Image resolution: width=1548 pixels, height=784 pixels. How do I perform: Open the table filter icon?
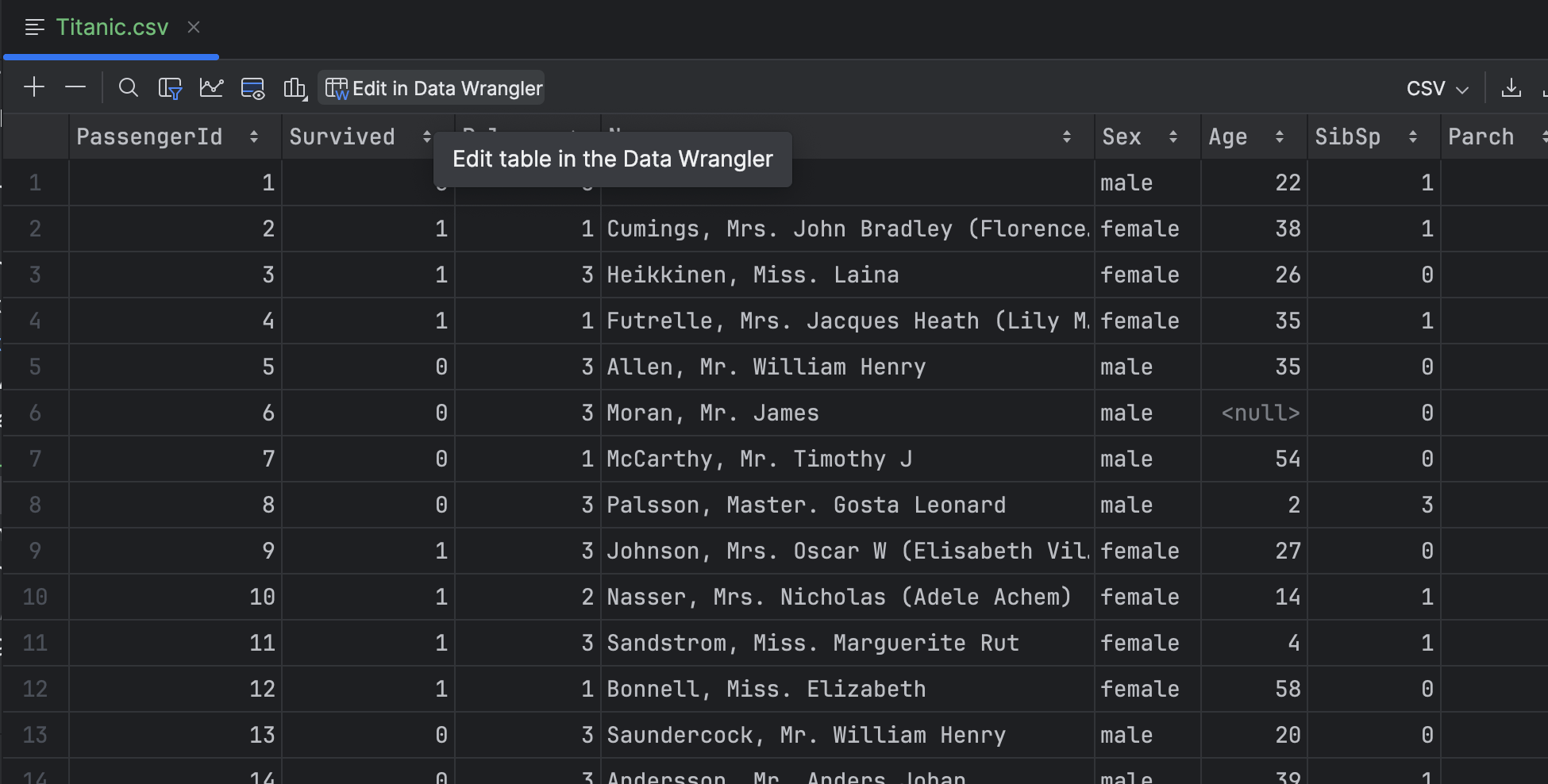170,88
